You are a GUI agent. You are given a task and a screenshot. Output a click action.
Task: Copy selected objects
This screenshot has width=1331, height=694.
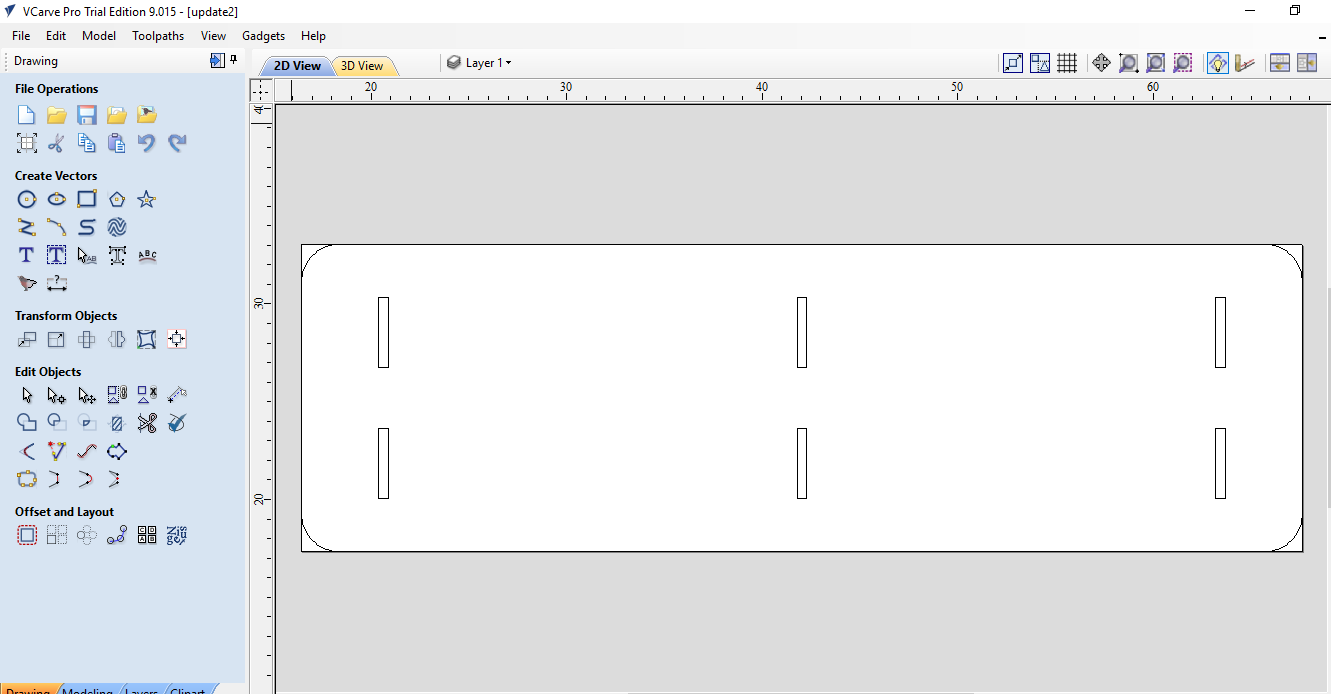point(87,143)
